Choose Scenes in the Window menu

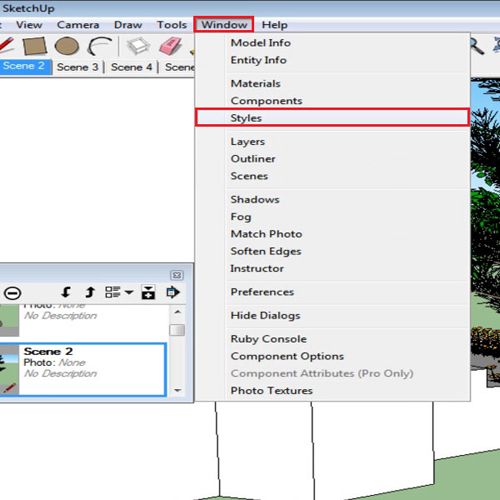tap(333, 176)
